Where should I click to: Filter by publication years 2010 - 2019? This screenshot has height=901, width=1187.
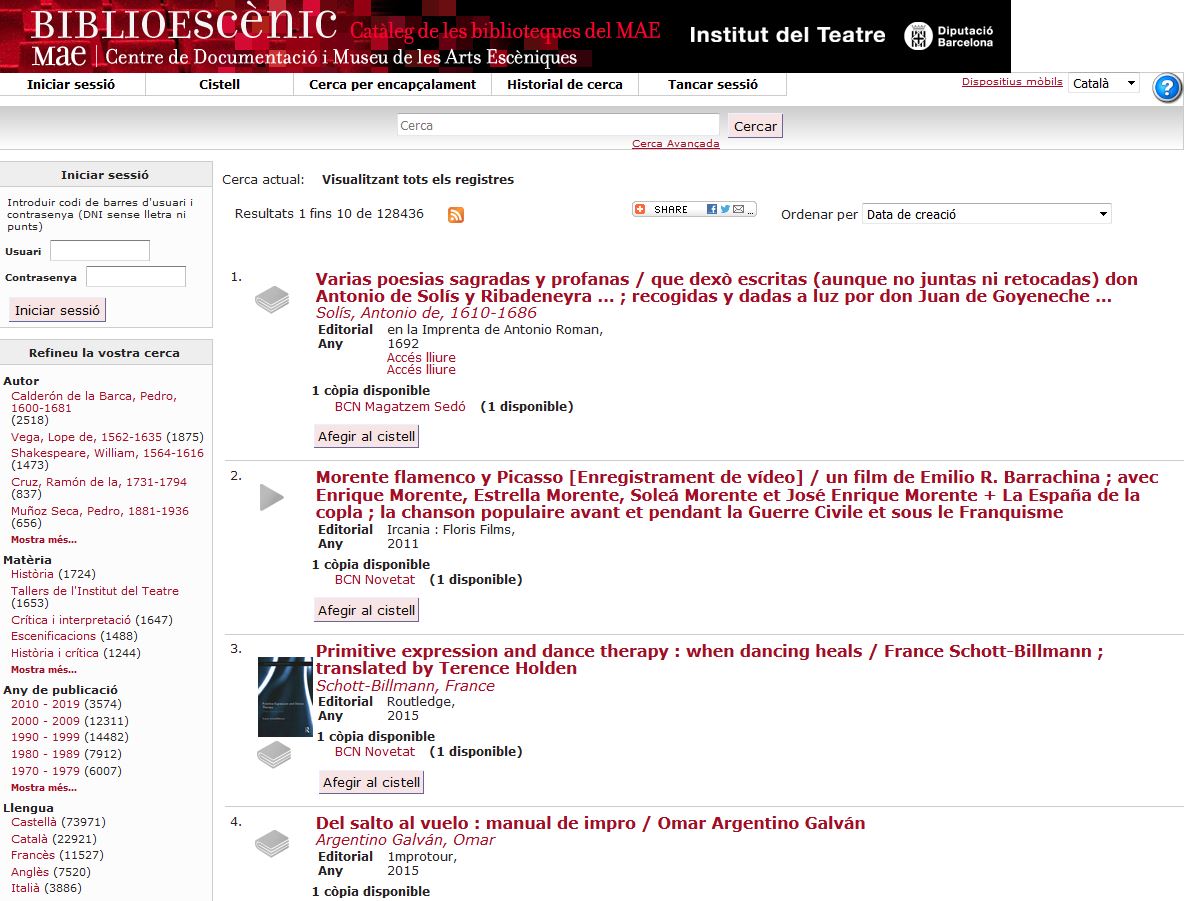(45, 704)
